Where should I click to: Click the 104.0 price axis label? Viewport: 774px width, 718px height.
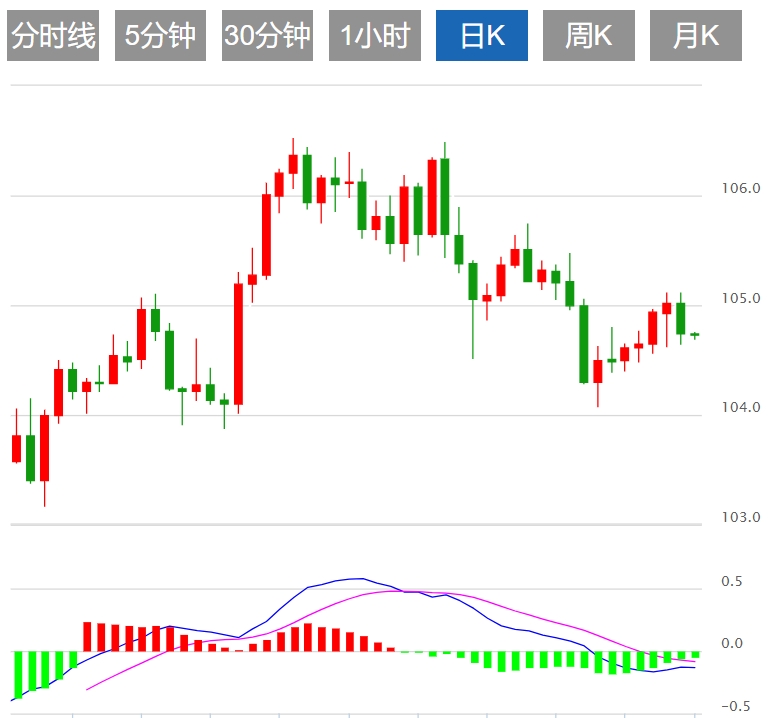pos(741,407)
